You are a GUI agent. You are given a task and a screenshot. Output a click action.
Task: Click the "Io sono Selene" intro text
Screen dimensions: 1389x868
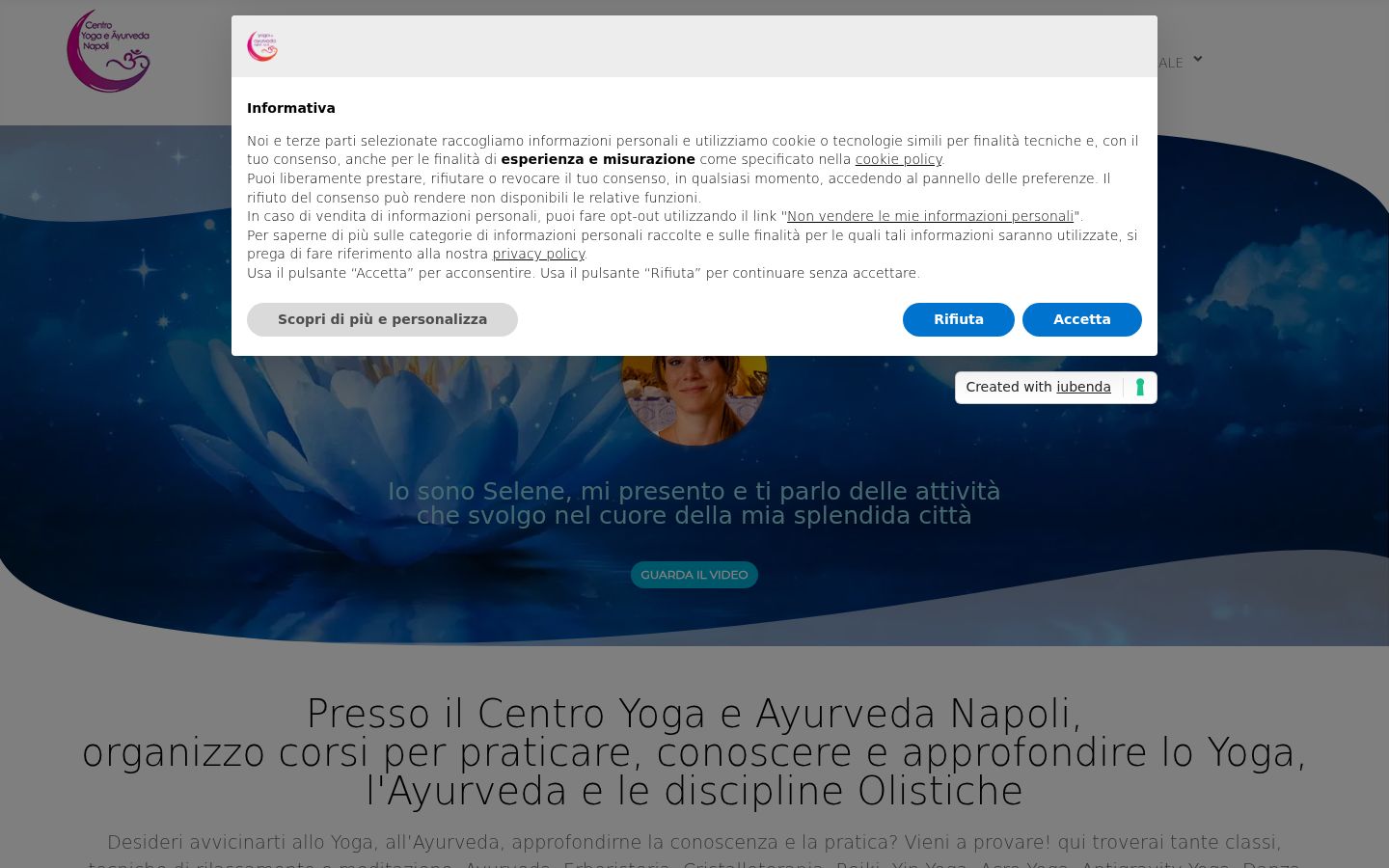(694, 503)
